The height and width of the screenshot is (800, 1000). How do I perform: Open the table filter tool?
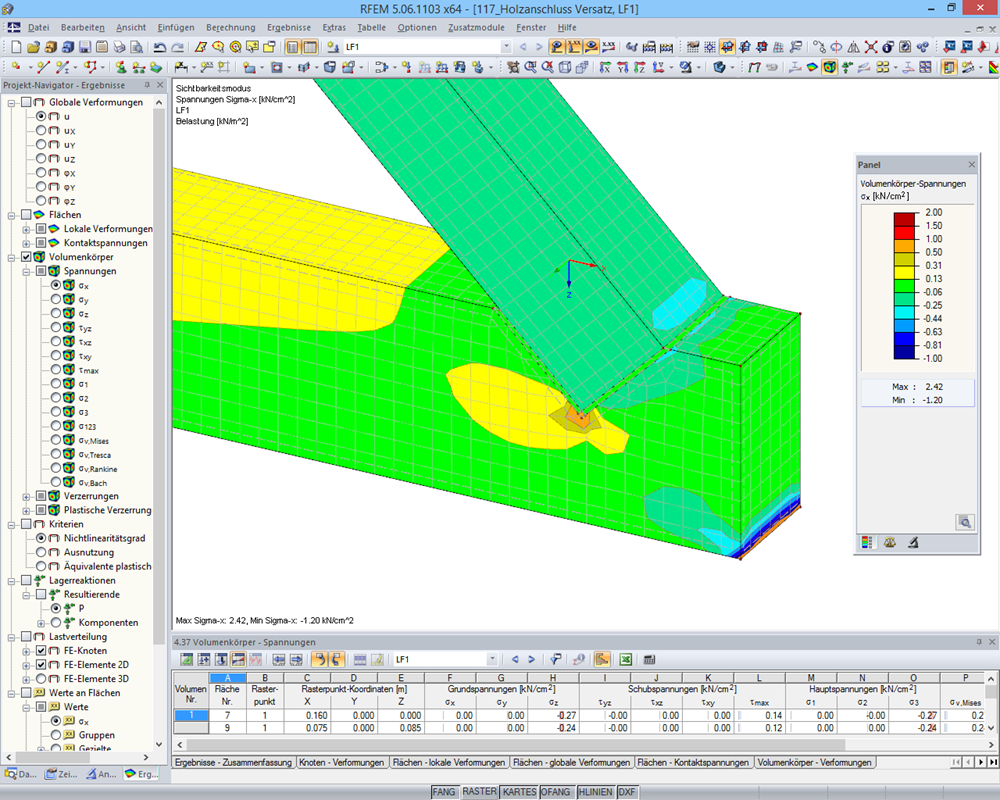tap(555, 659)
